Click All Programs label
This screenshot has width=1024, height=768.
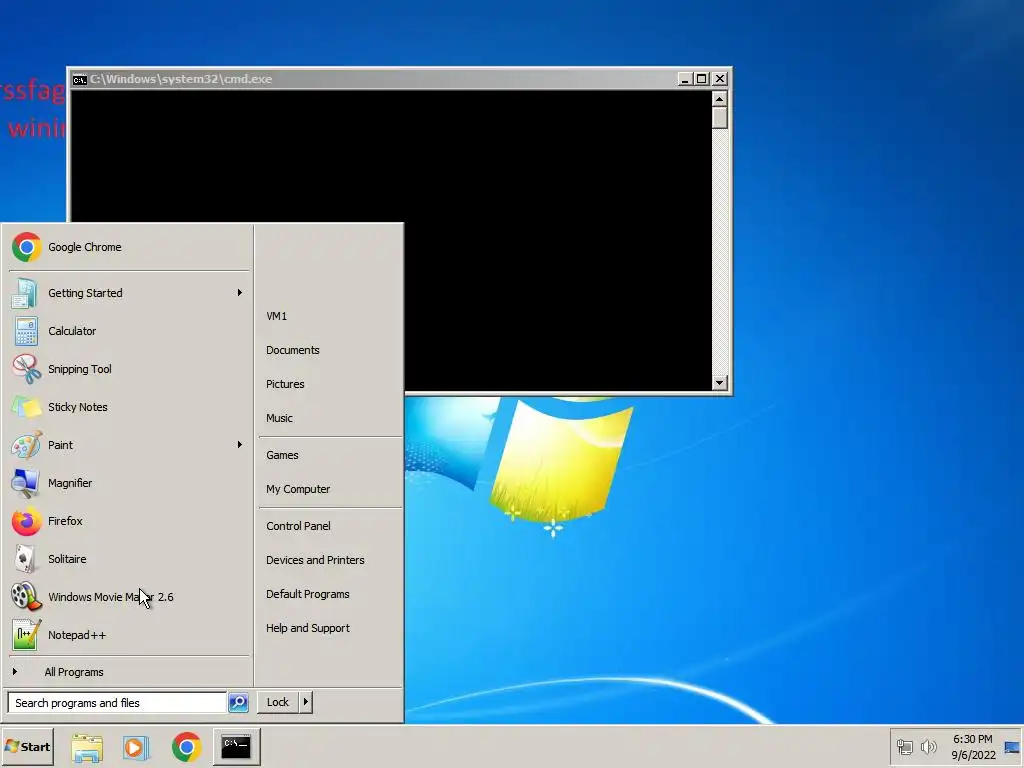coord(74,672)
